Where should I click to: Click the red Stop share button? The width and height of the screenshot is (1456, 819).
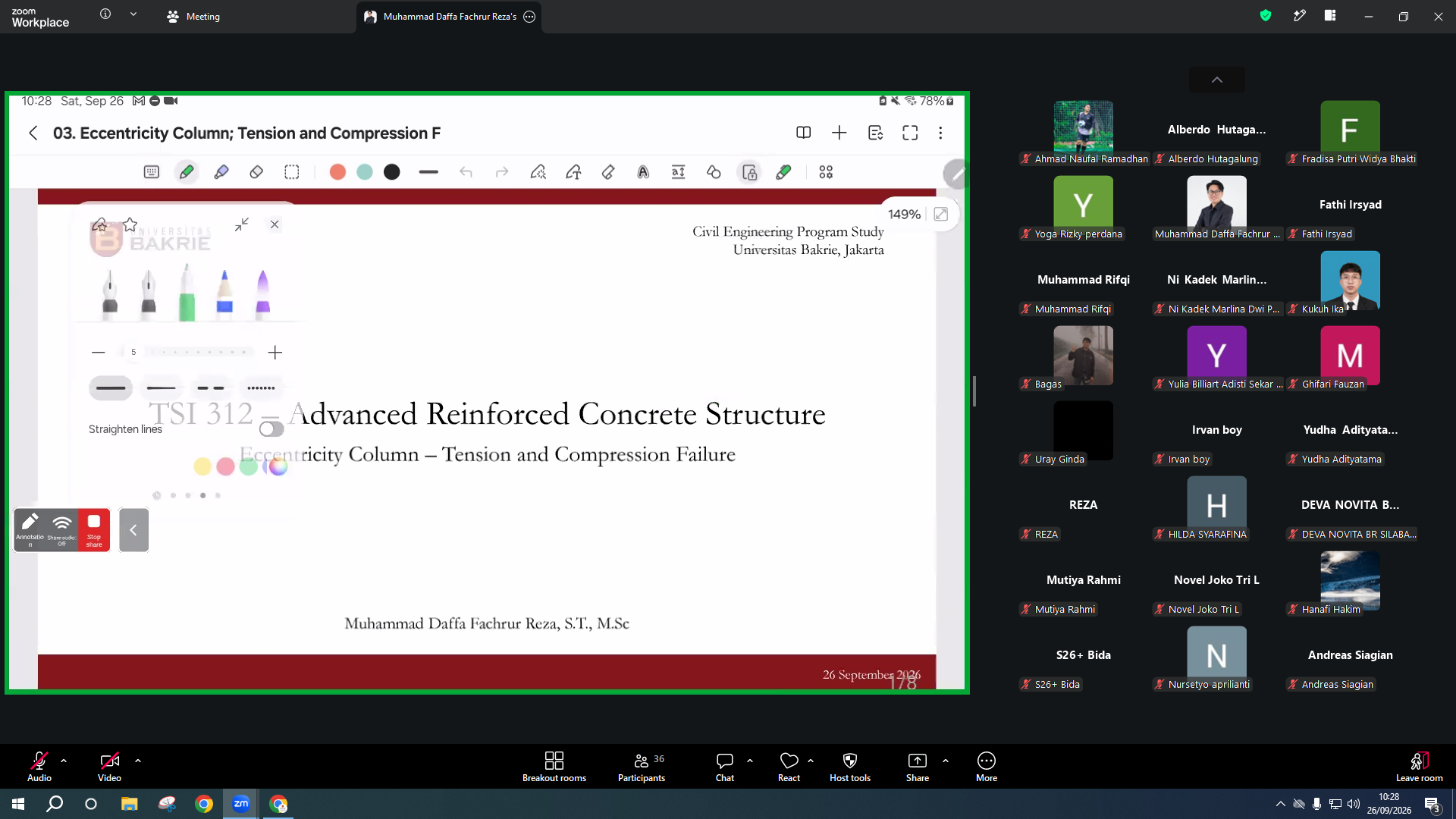point(94,529)
